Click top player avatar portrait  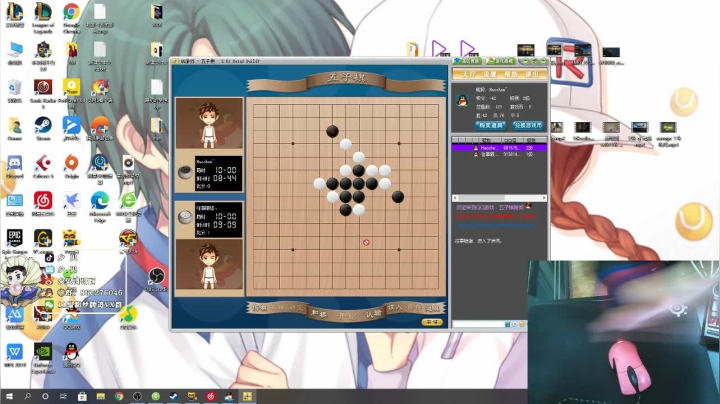[x=209, y=123]
